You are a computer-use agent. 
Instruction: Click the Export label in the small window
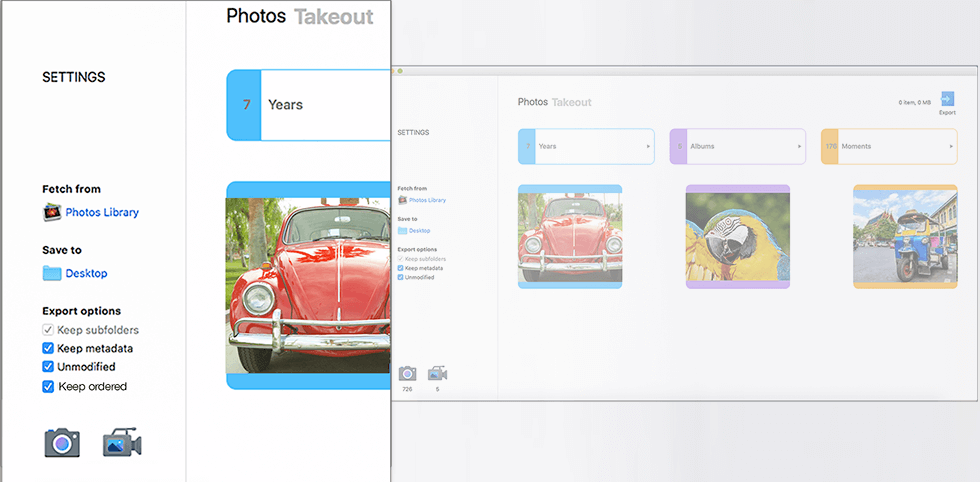948,113
